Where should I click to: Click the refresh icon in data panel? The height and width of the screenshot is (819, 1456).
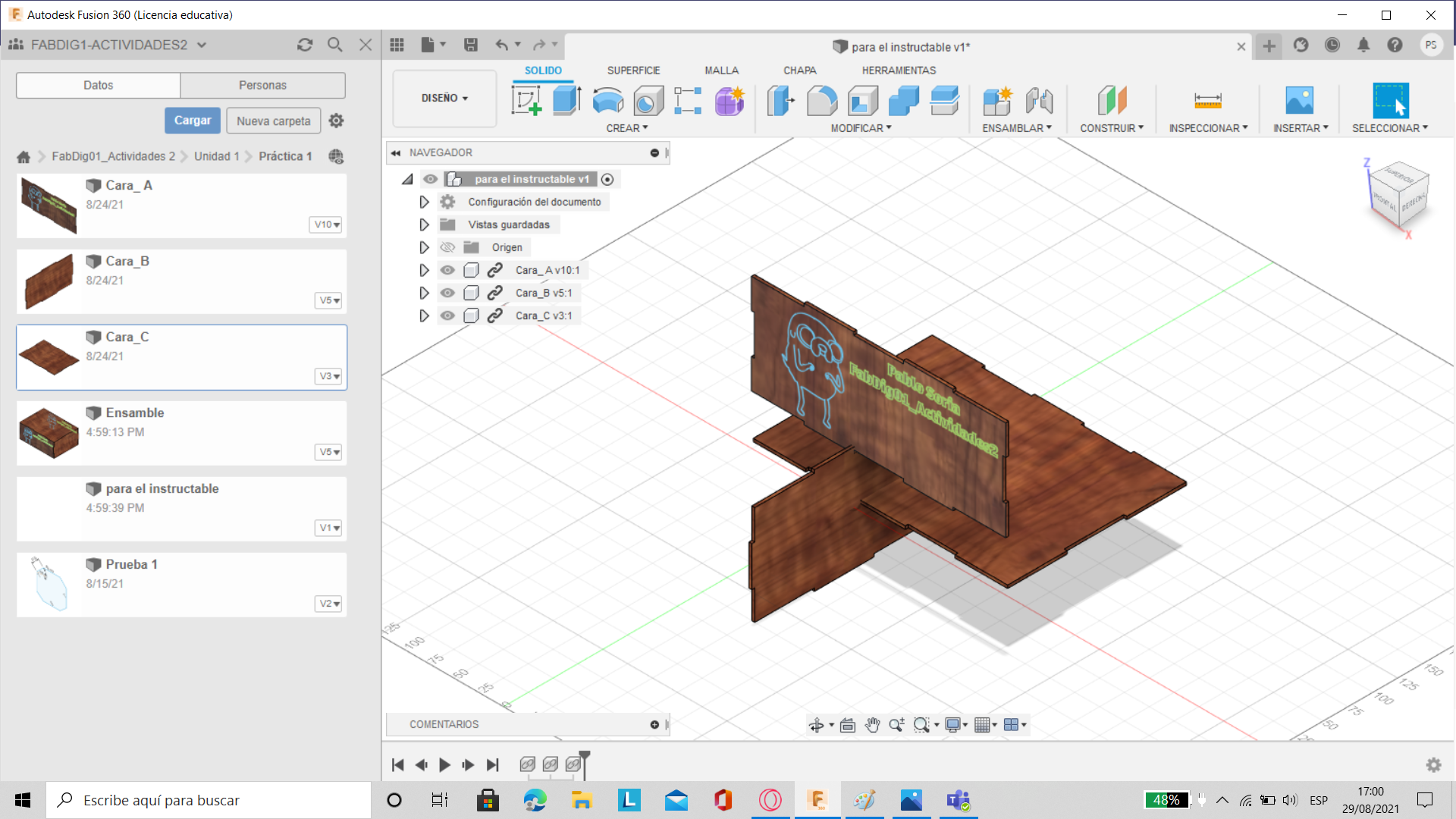click(x=305, y=45)
